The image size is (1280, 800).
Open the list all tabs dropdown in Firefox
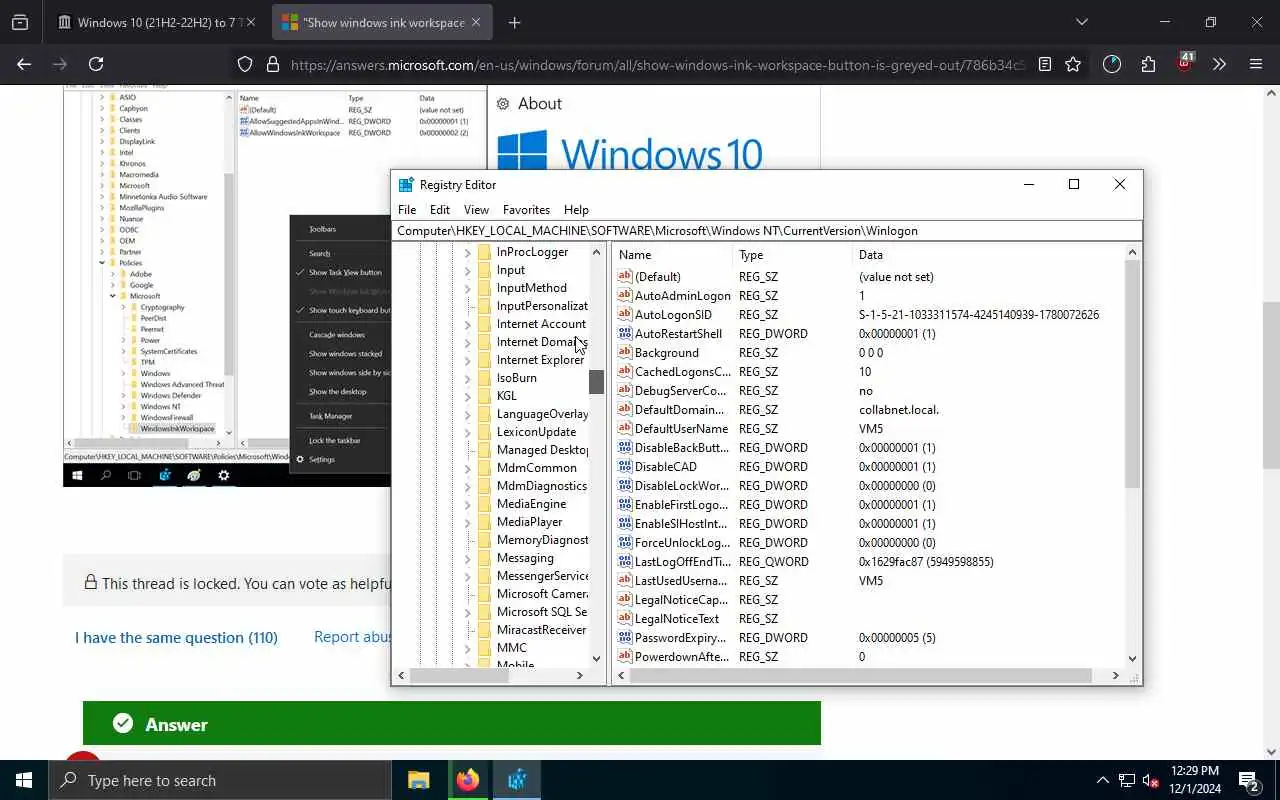tap(1081, 22)
